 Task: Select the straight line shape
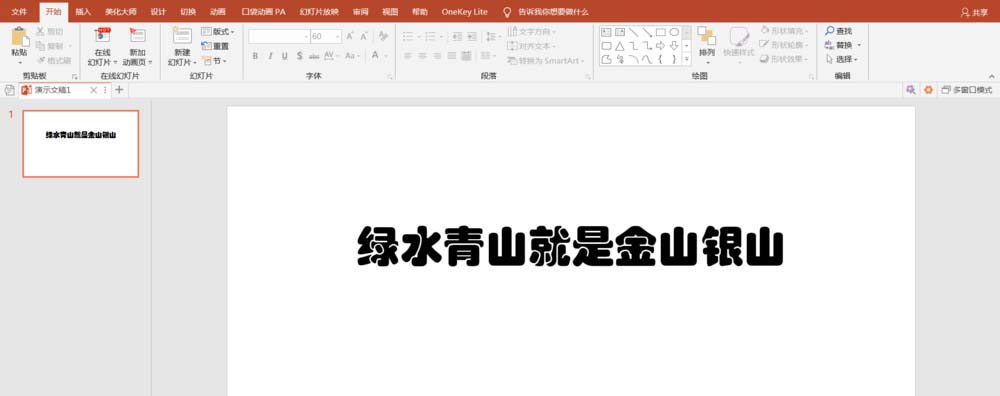pyautogui.click(x=633, y=32)
